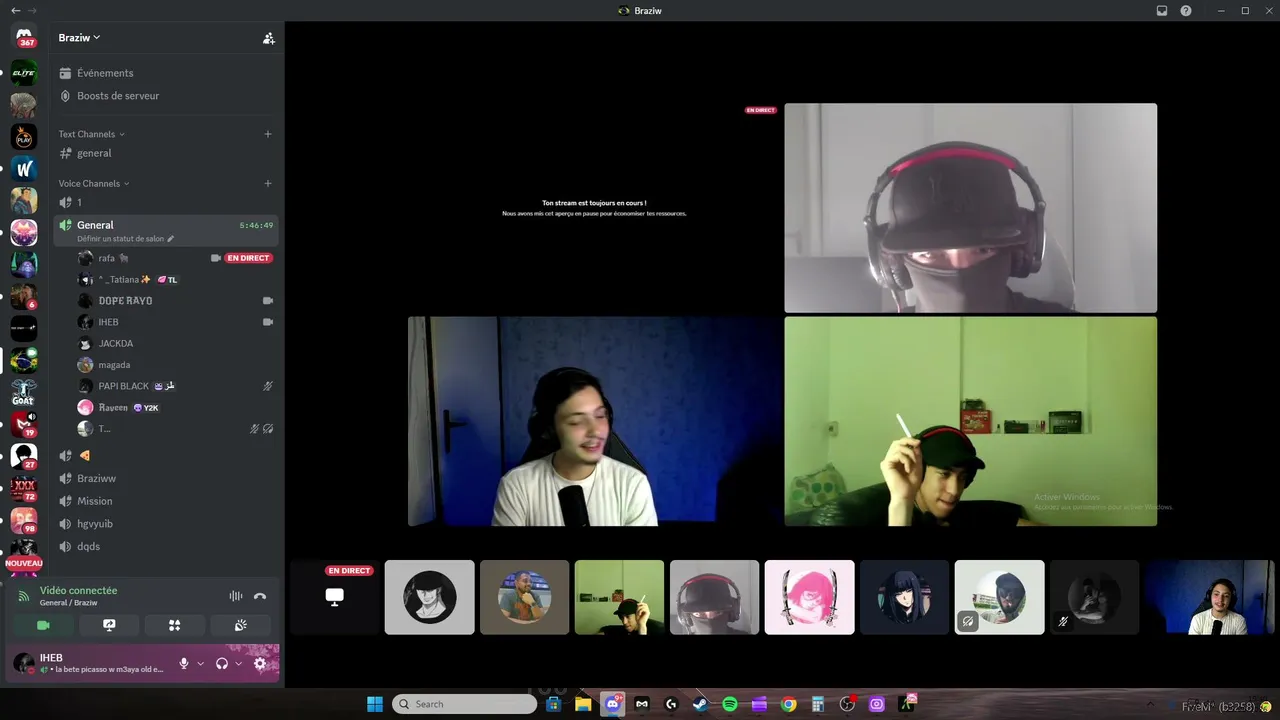The image size is (1280, 720).
Task: Open Discord help icon
Action: click(1186, 10)
